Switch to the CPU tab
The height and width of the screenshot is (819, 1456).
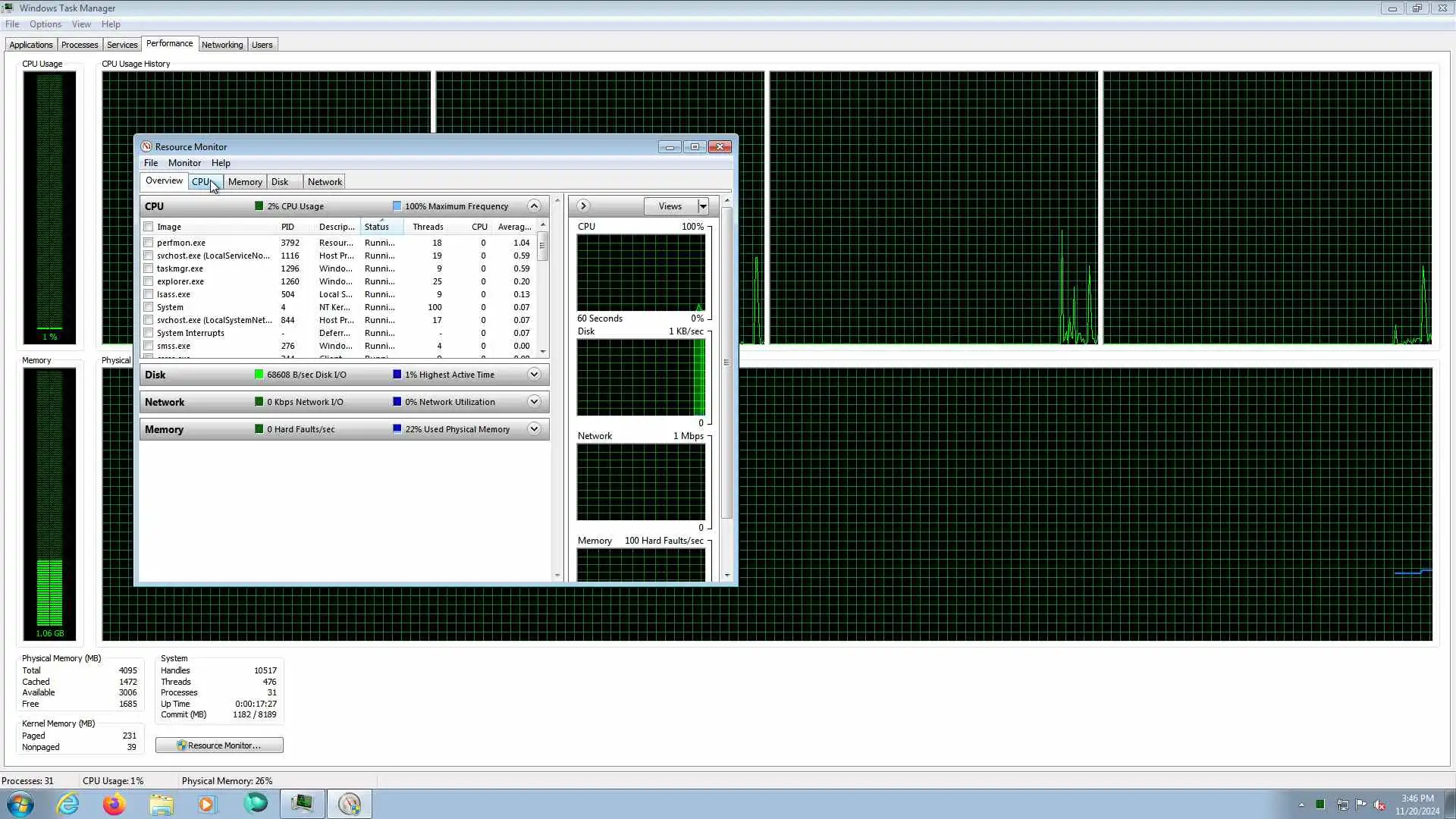[x=201, y=182]
